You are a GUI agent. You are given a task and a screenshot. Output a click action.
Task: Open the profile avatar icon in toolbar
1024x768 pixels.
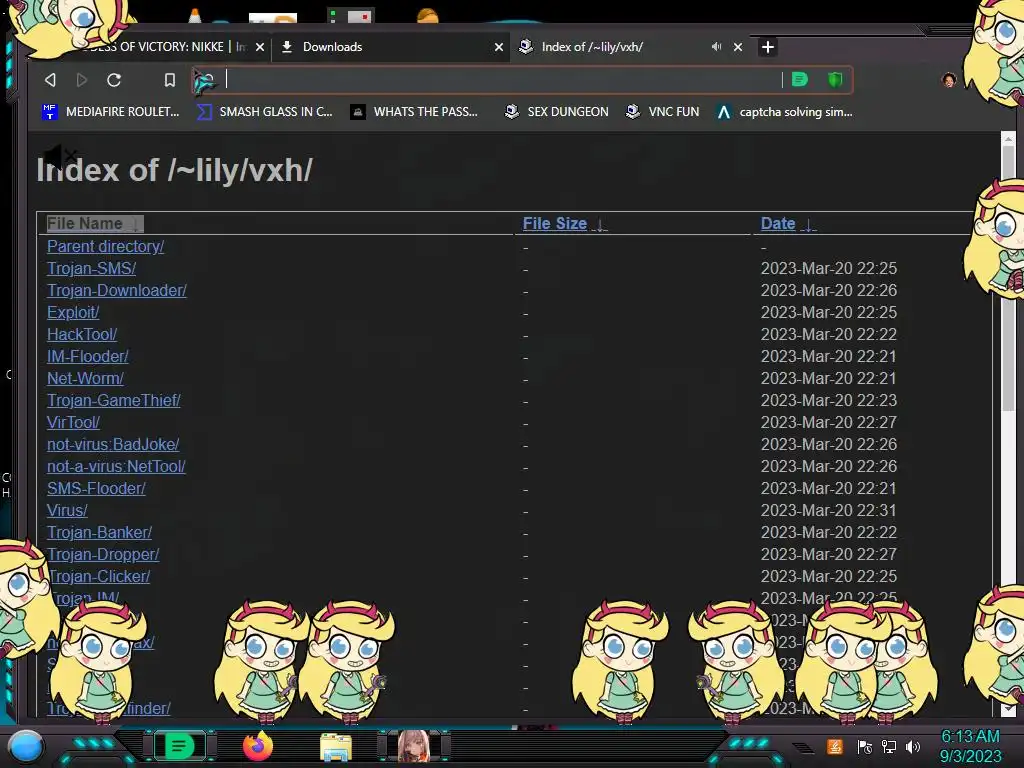[x=949, y=80]
